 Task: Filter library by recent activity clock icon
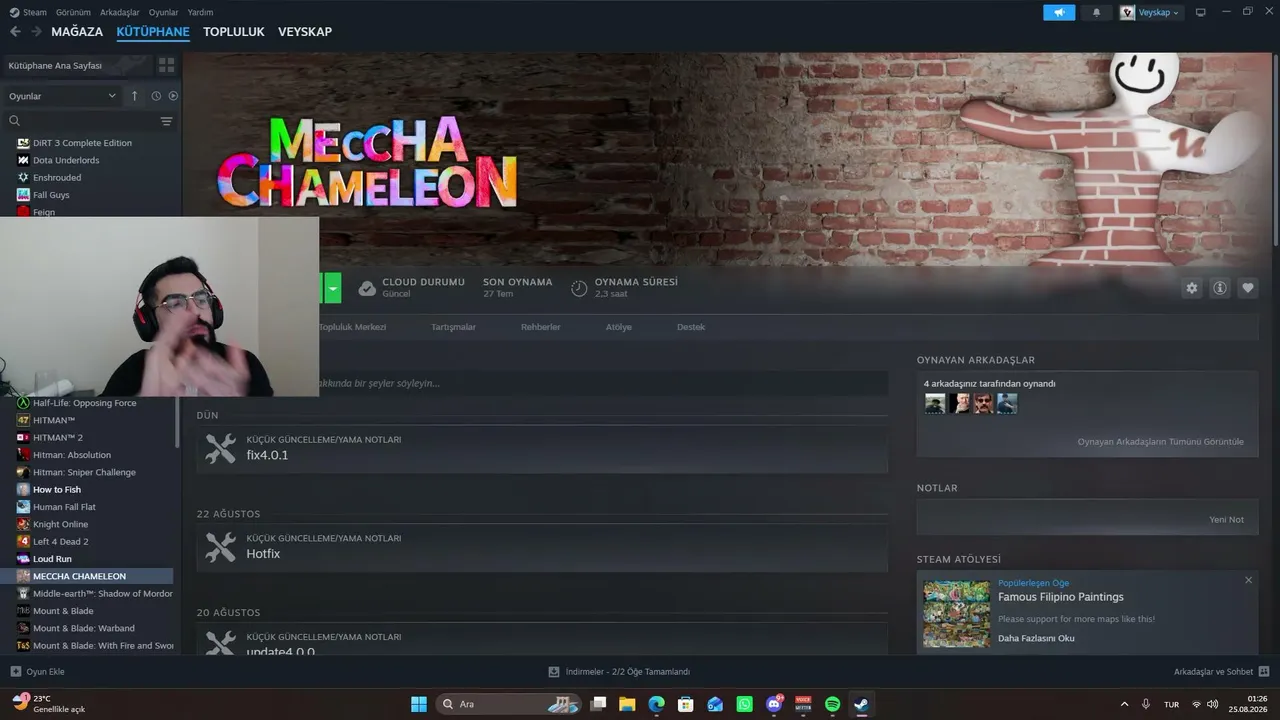pos(156,96)
